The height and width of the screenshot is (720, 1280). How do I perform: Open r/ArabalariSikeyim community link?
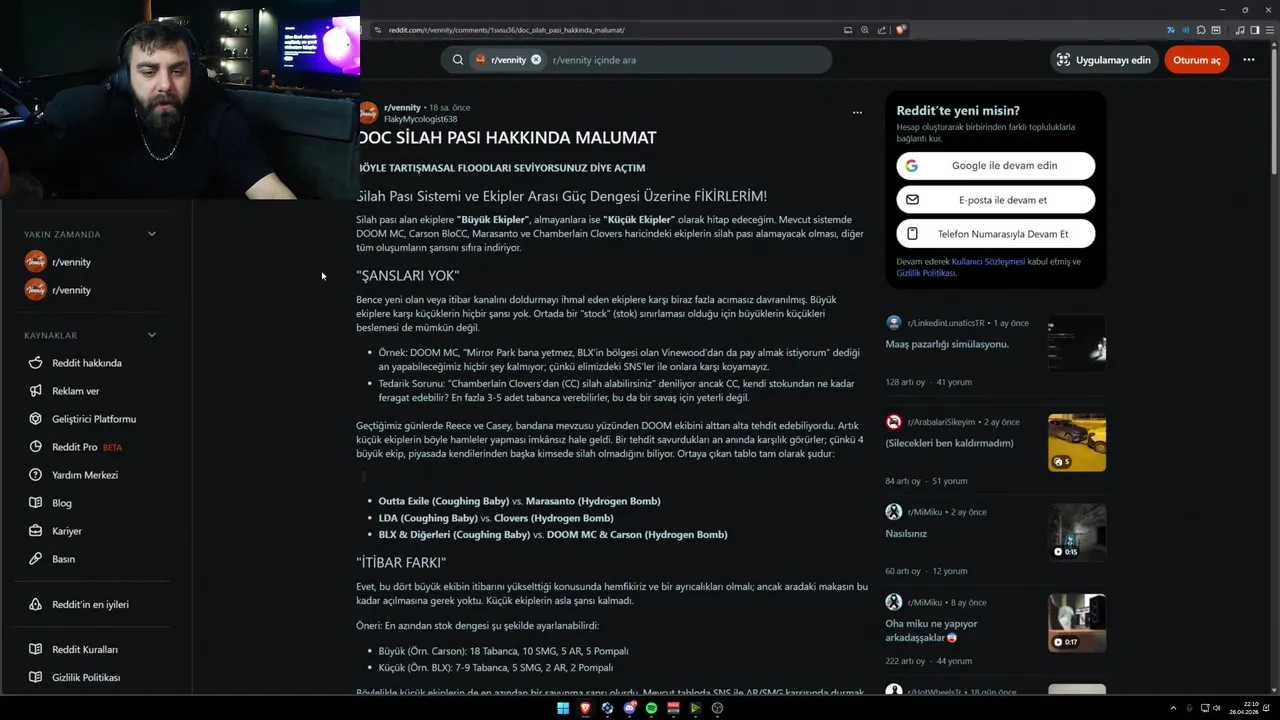click(x=941, y=422)
